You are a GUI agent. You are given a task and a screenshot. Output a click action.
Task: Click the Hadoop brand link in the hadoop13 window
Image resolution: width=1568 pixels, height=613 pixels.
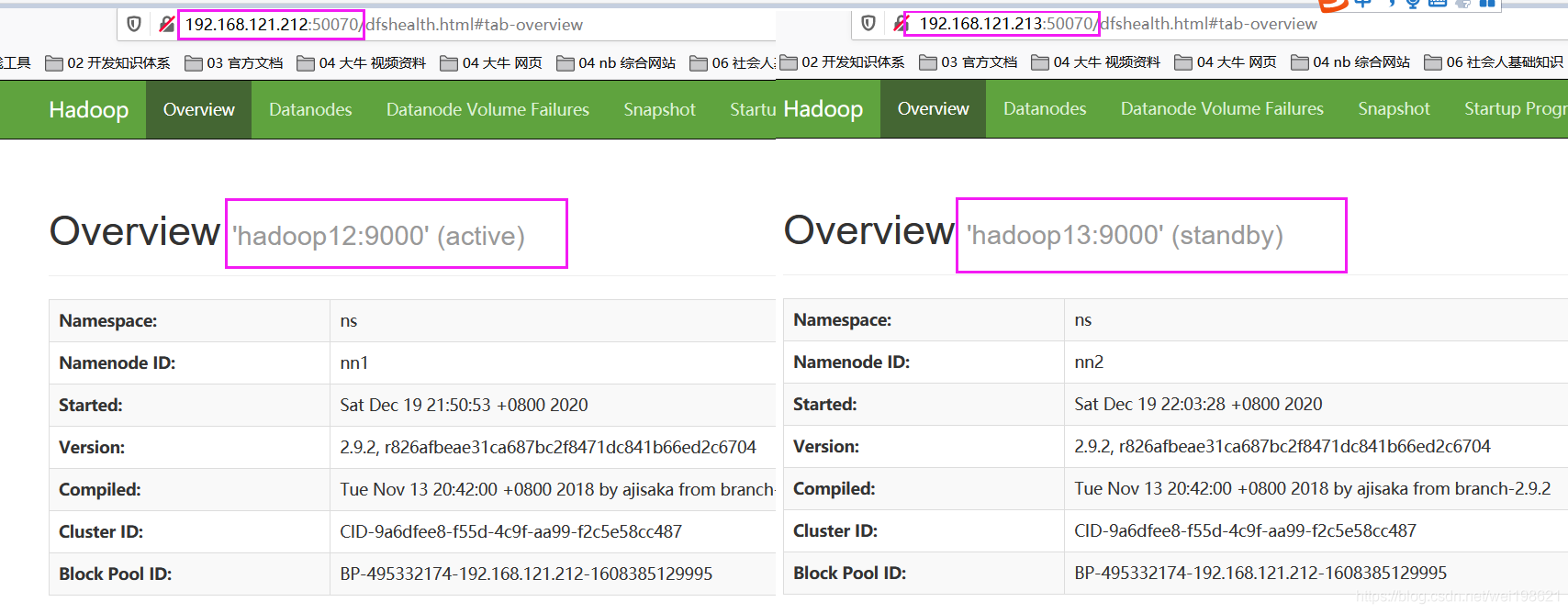pyautogui.click(x=823, y=109)
